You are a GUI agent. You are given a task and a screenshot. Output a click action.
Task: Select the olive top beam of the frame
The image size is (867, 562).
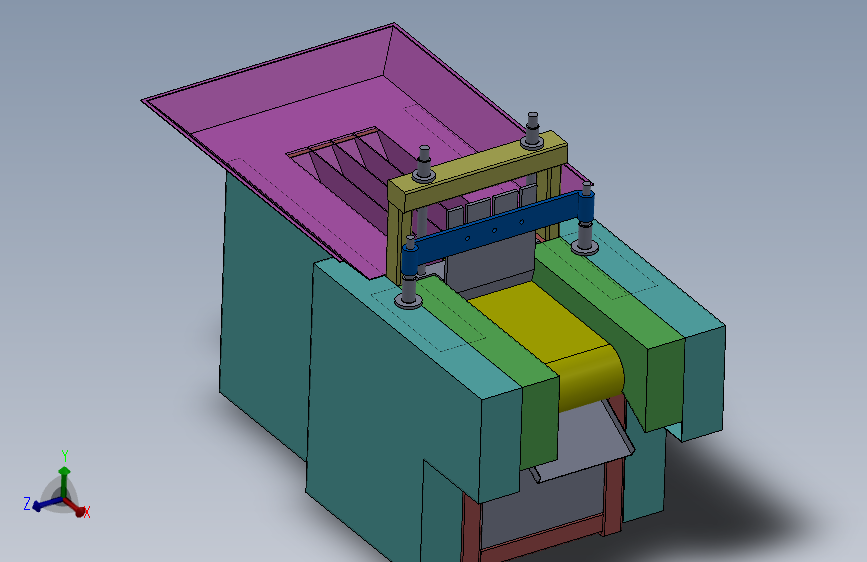[478, 169]
